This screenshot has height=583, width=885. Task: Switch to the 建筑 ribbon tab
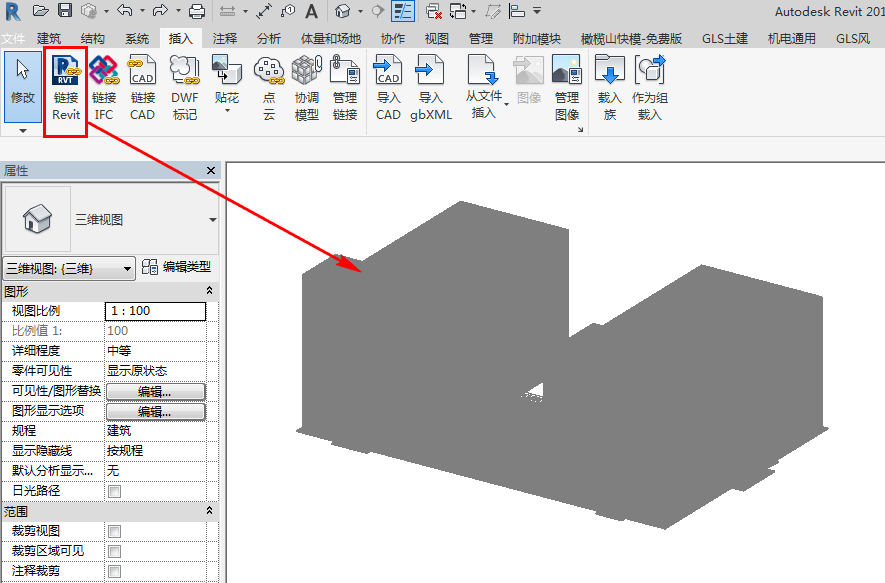(49, 38)
